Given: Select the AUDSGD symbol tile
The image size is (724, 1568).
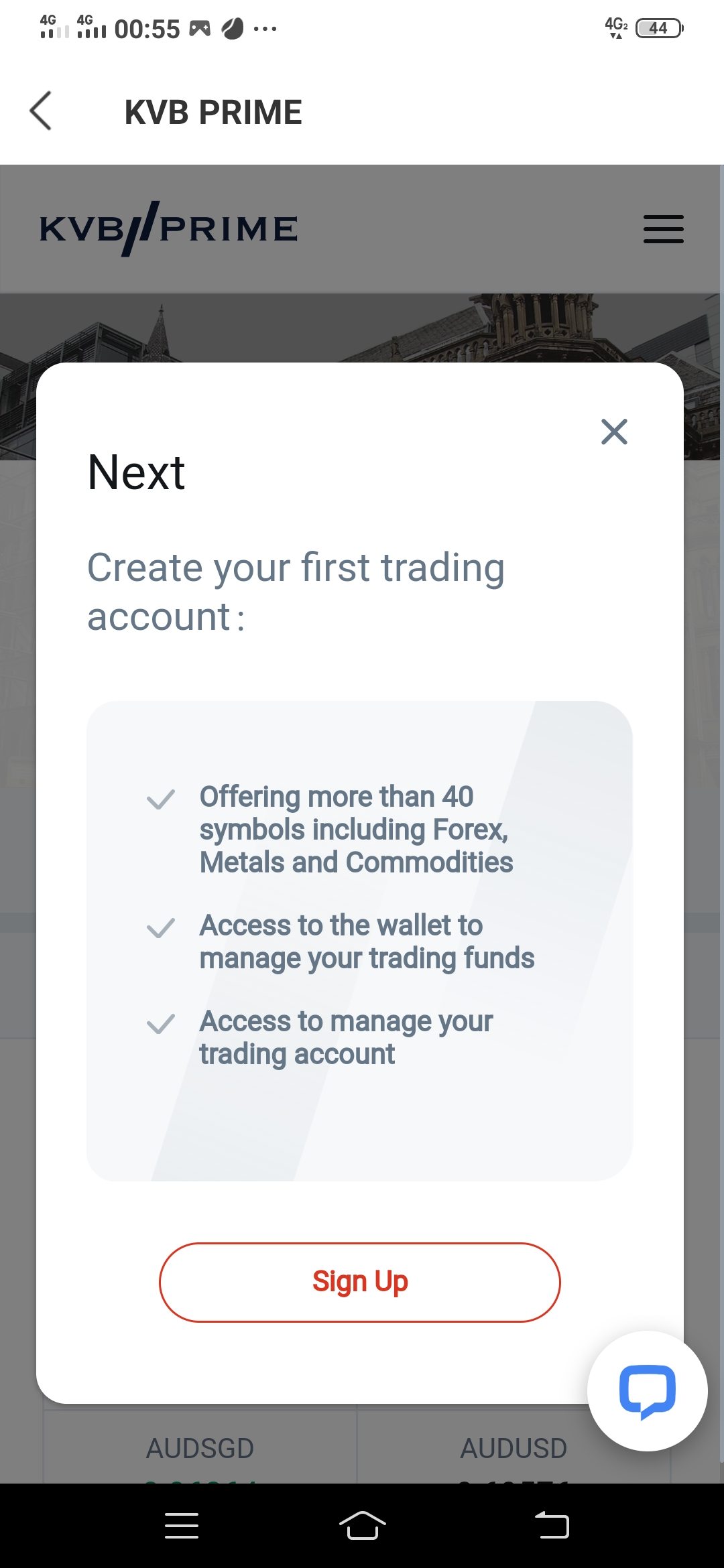Looking at the screenshot, I should pyautogui.click(x=200, y=1447).
